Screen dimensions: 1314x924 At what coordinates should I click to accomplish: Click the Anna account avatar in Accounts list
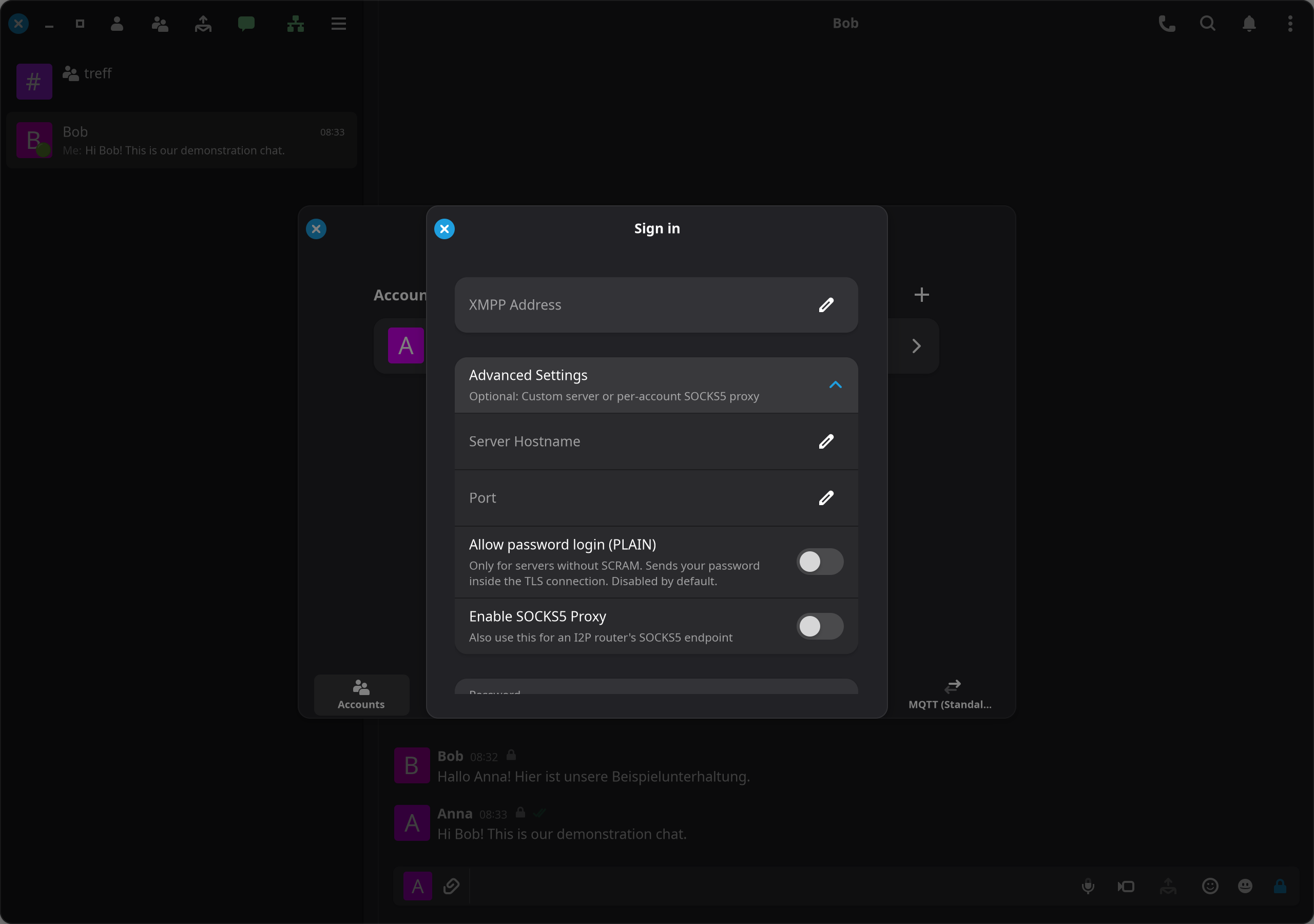406,346
